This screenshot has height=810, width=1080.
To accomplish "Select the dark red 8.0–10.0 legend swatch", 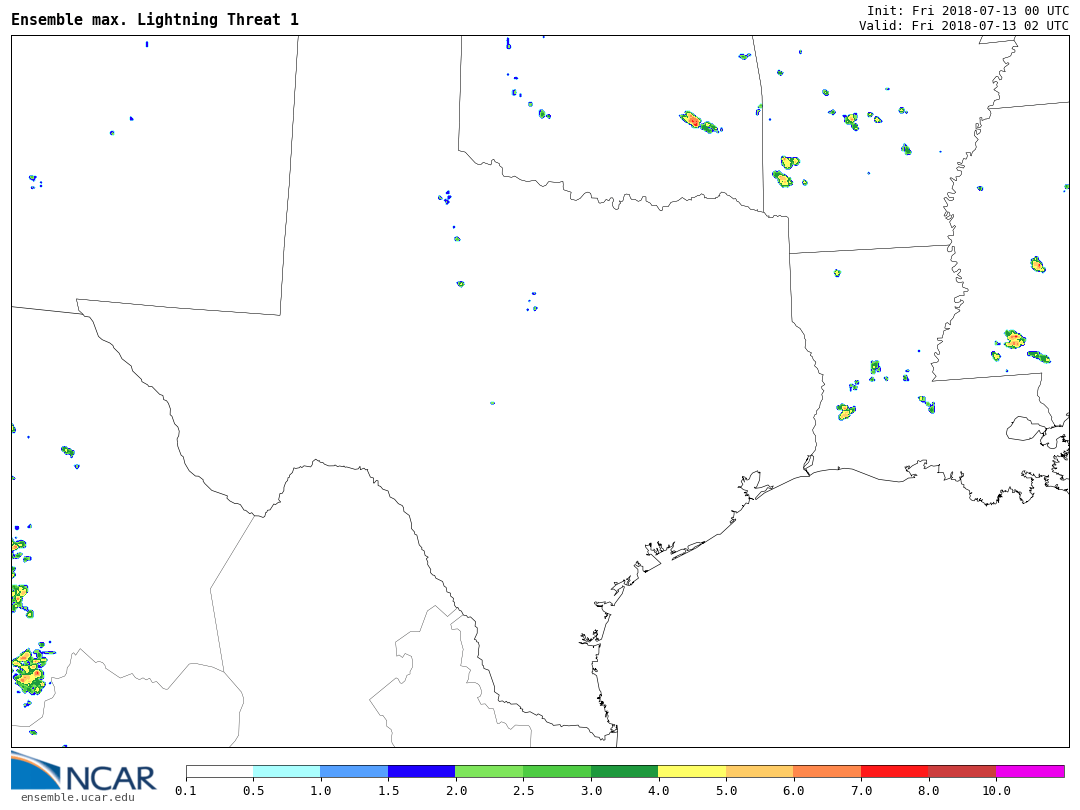I will (962, 771).
